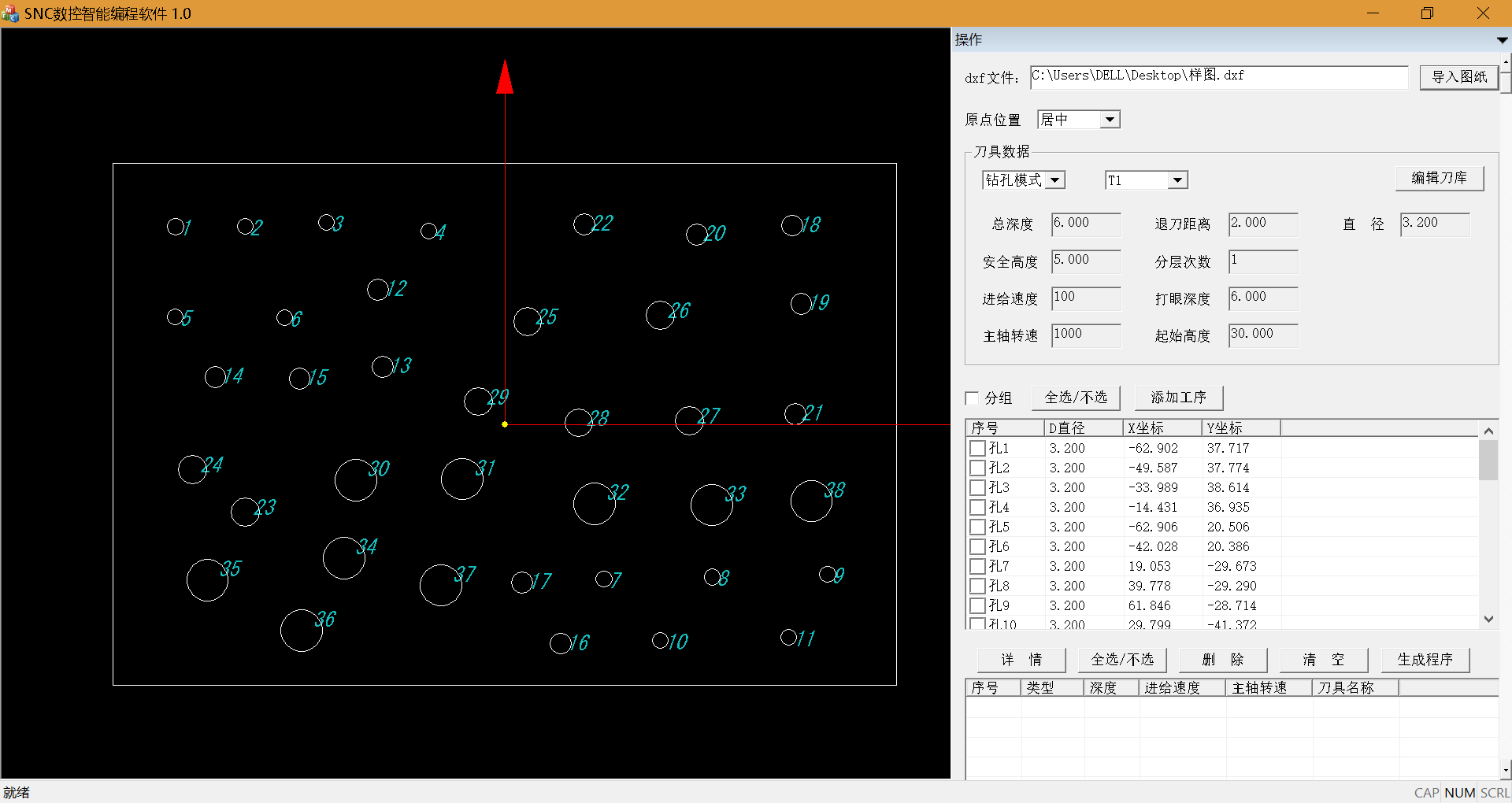This screenshot has width=1512, height=803.
Task: Click hole circle 22 in drawing
Action: click(x=584, y=224)
